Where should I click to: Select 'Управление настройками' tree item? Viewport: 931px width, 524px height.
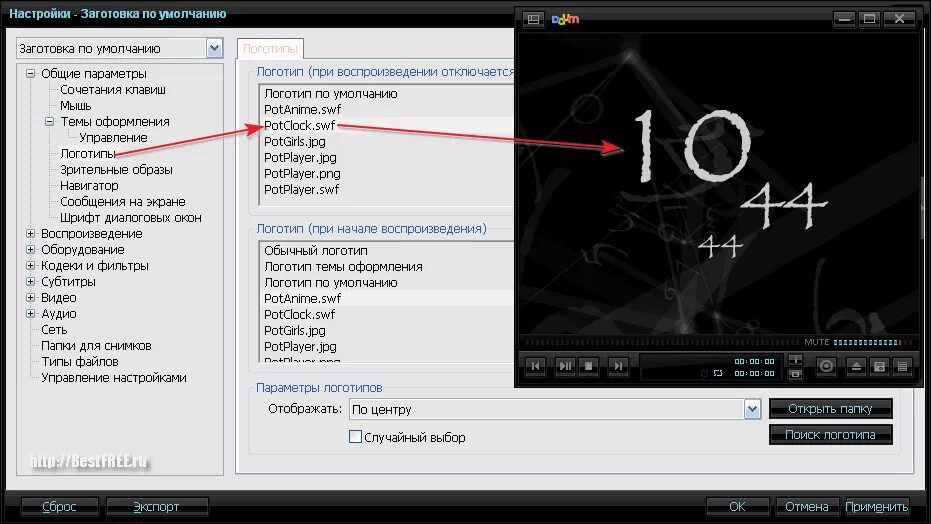coord(113,378)
